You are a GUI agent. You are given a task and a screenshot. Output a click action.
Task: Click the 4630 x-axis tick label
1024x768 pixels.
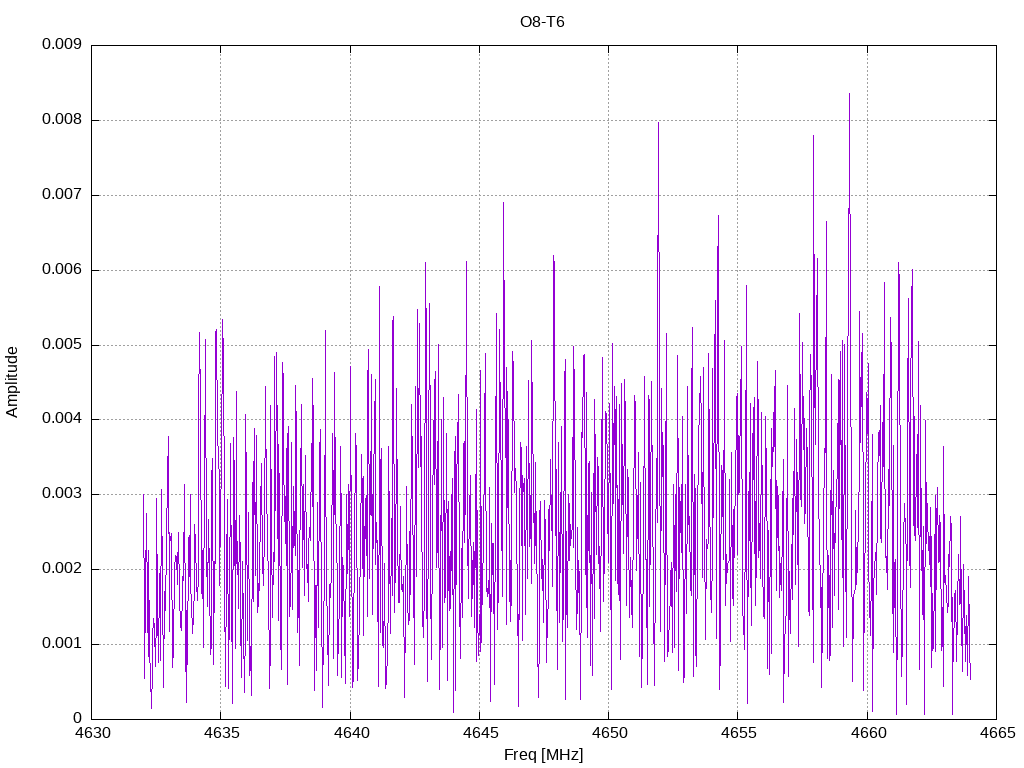coord(92,733)
